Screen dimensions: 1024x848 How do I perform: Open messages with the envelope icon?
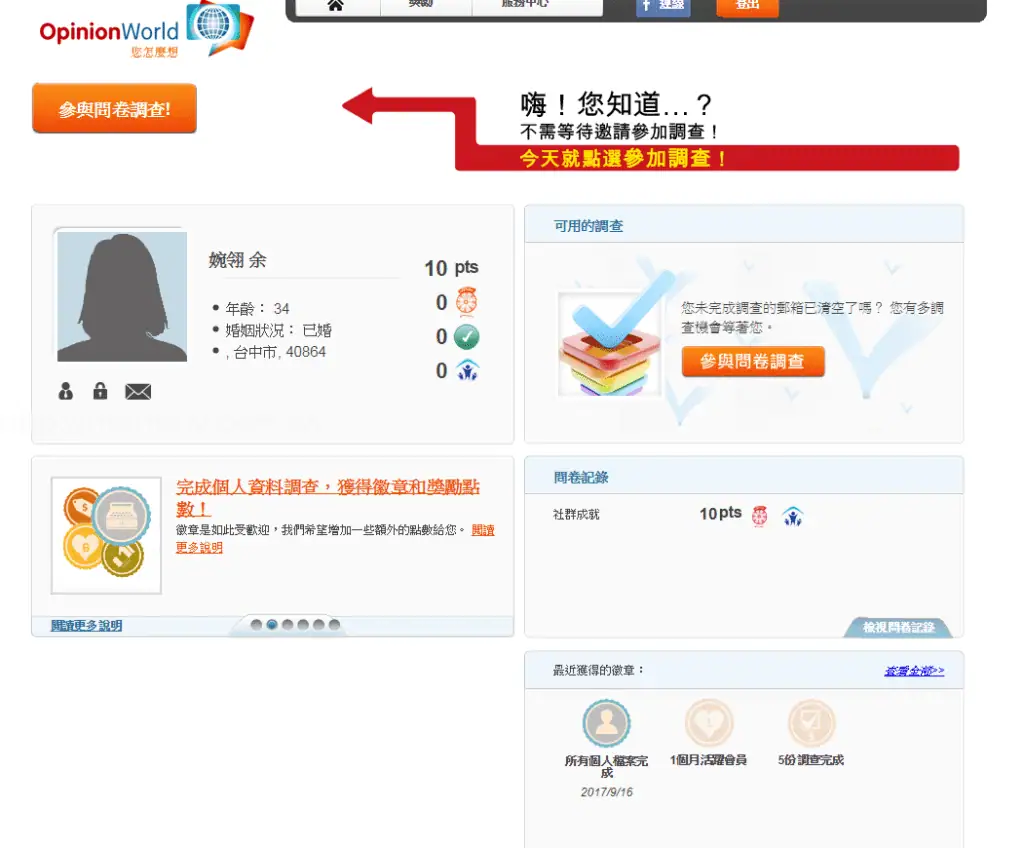138,391
